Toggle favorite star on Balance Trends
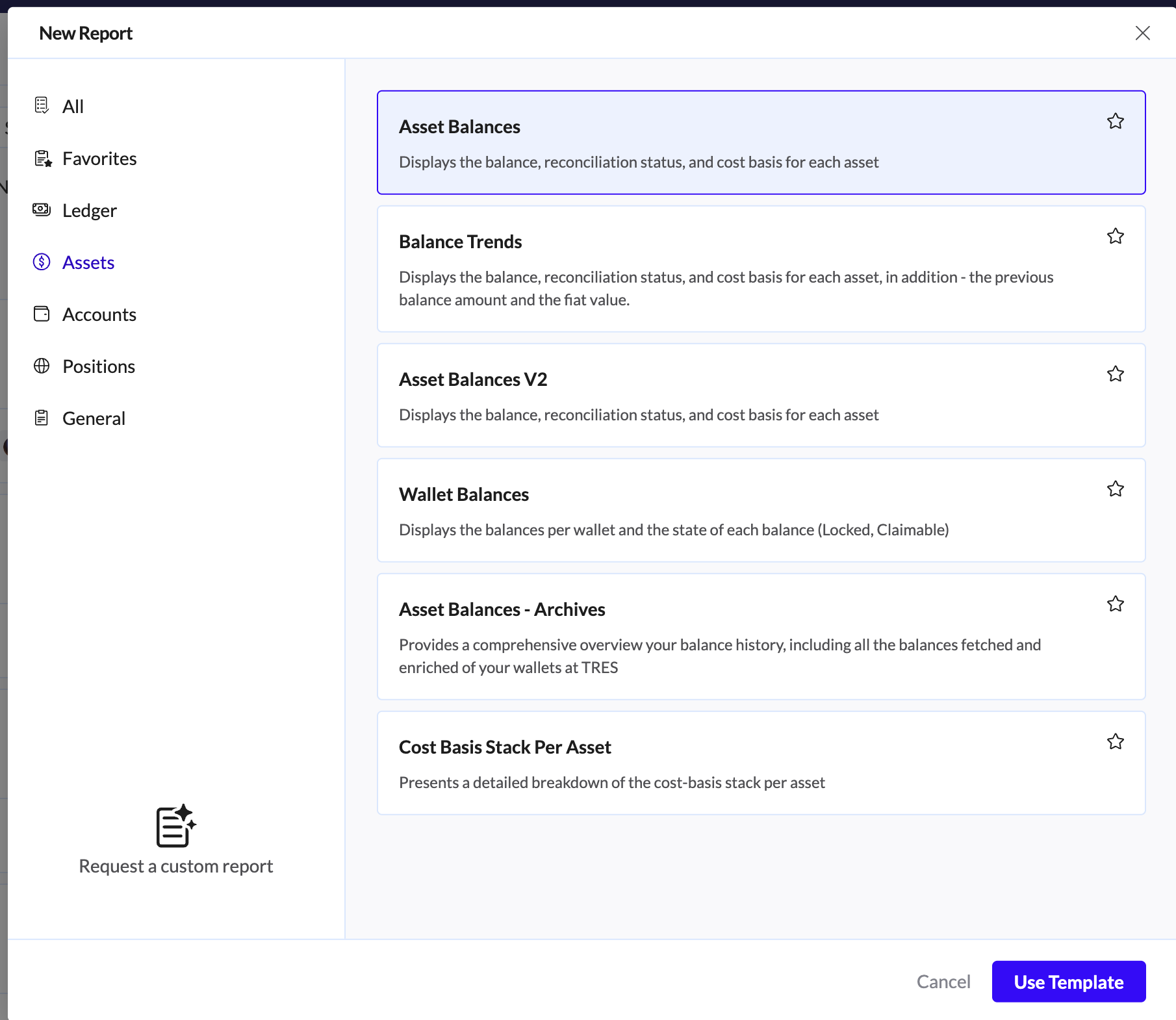The image size is (1176, 1020). 1115,236
